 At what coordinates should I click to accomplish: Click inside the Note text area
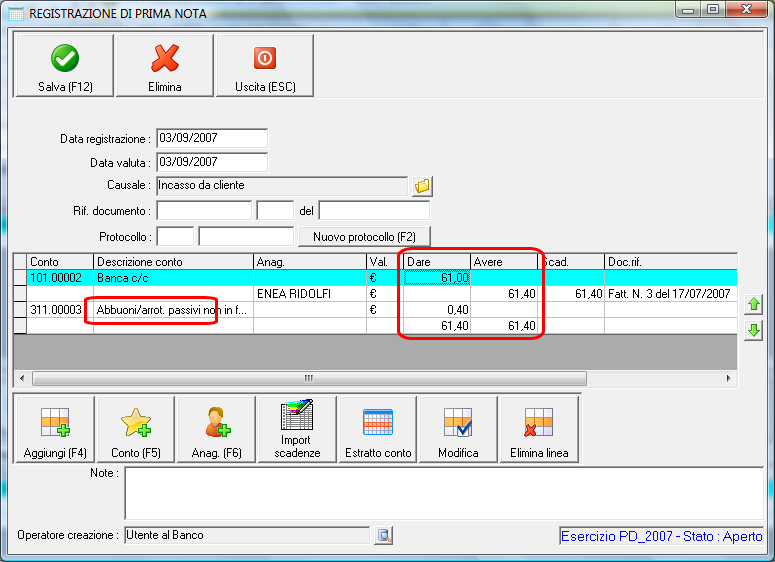point(444,493)
